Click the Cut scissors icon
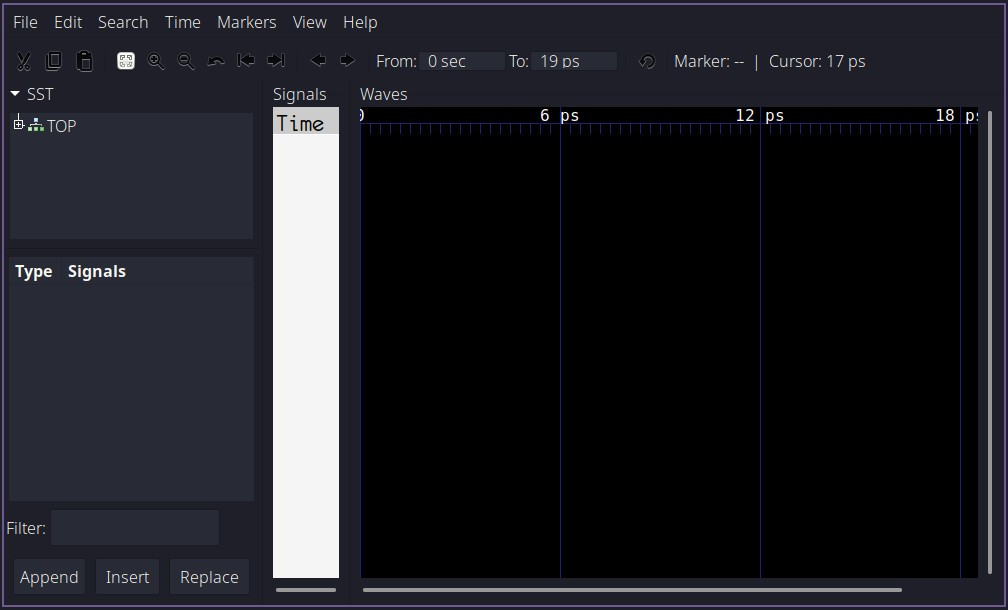 [24, 61]
